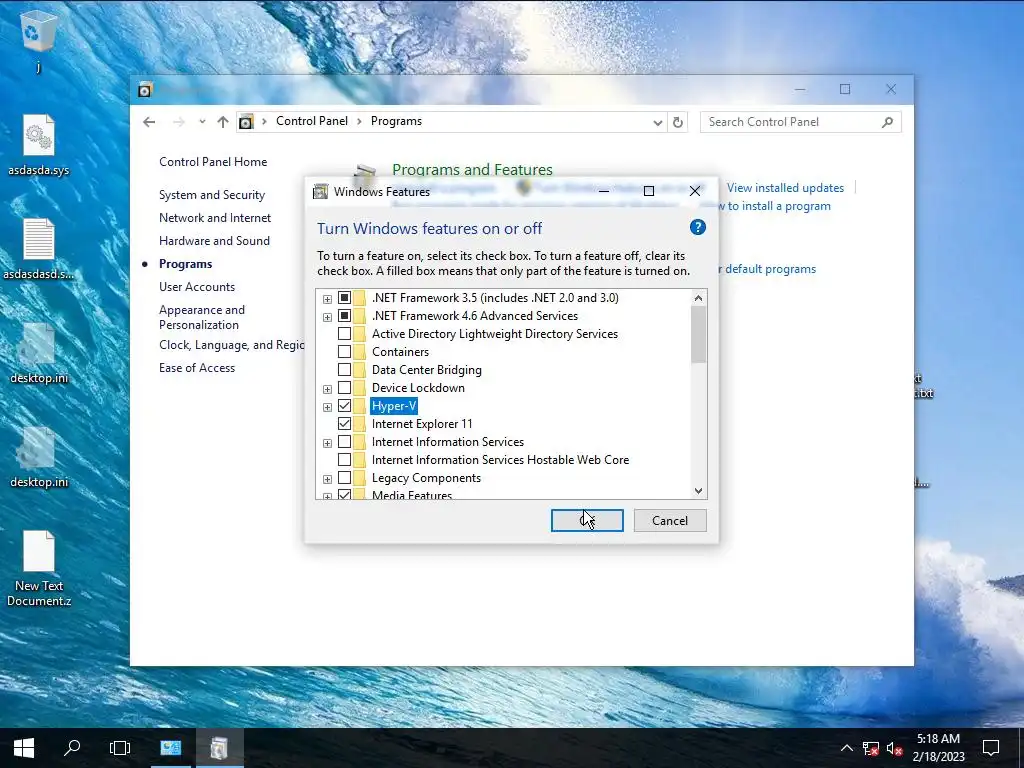The image size is (1024, 768).
Task: Click the Control Panel address bar icon
Action: point(246,122)
